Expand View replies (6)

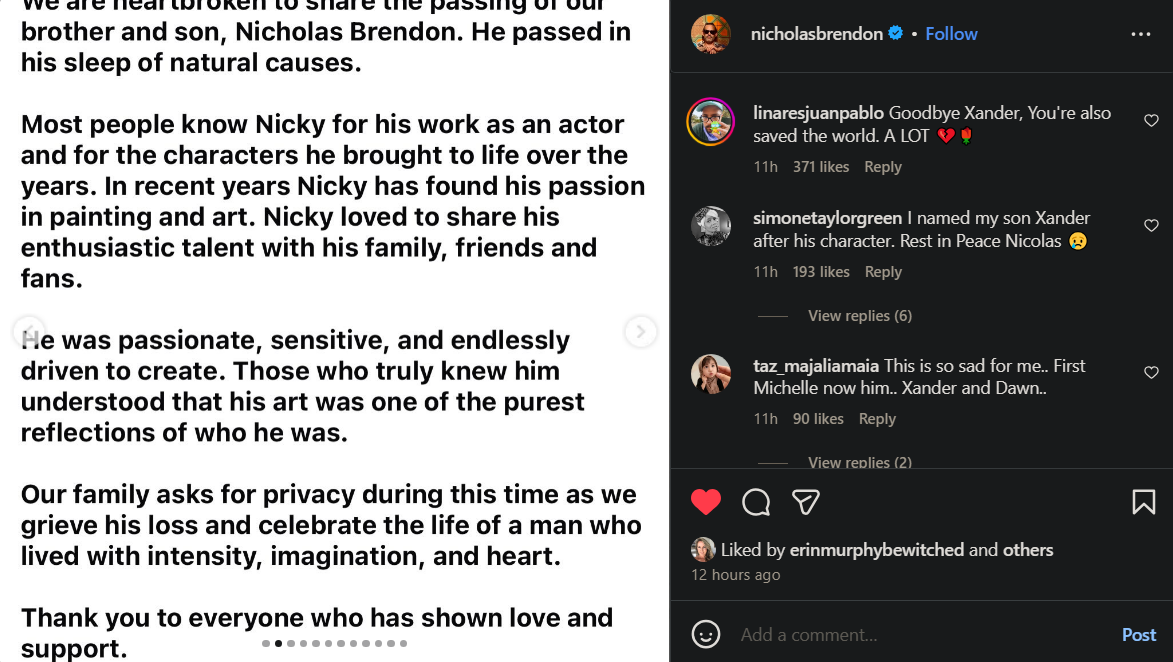tap(859, 316)
